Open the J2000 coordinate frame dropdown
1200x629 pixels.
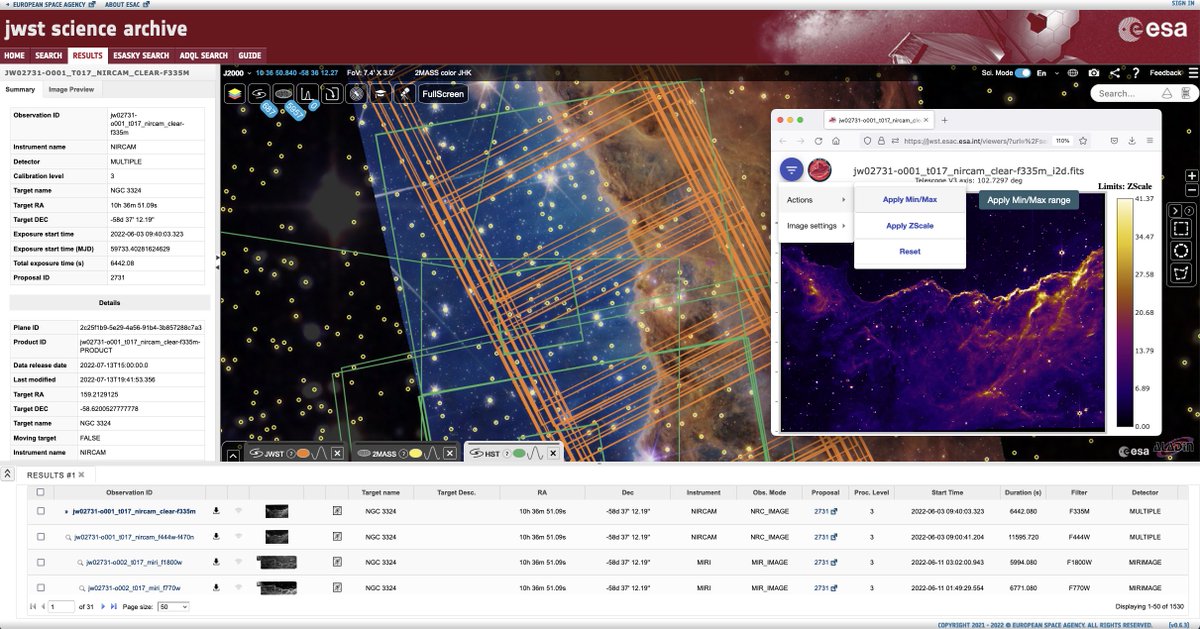pyautogui.click(x=235, y=73)
